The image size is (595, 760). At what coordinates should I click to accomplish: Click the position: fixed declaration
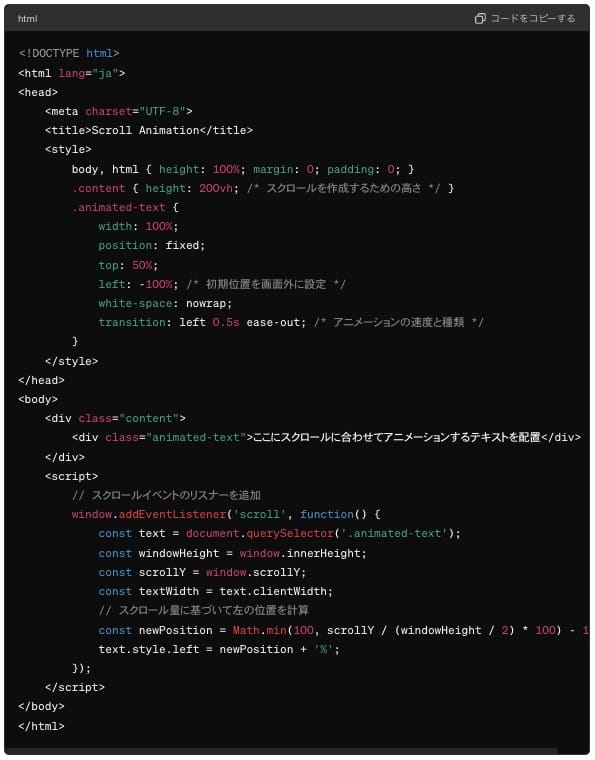[x=152, y=246]
